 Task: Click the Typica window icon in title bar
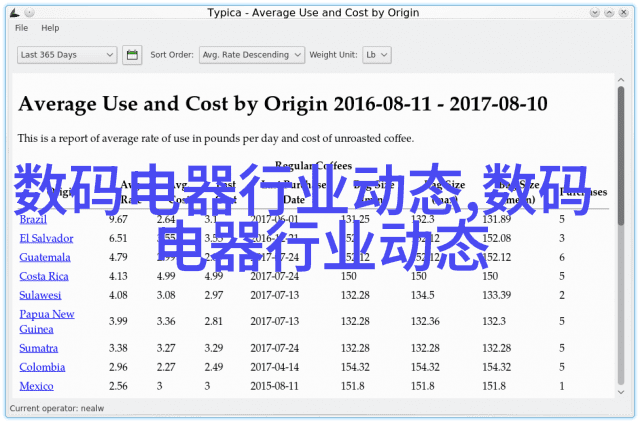point(12,13)
